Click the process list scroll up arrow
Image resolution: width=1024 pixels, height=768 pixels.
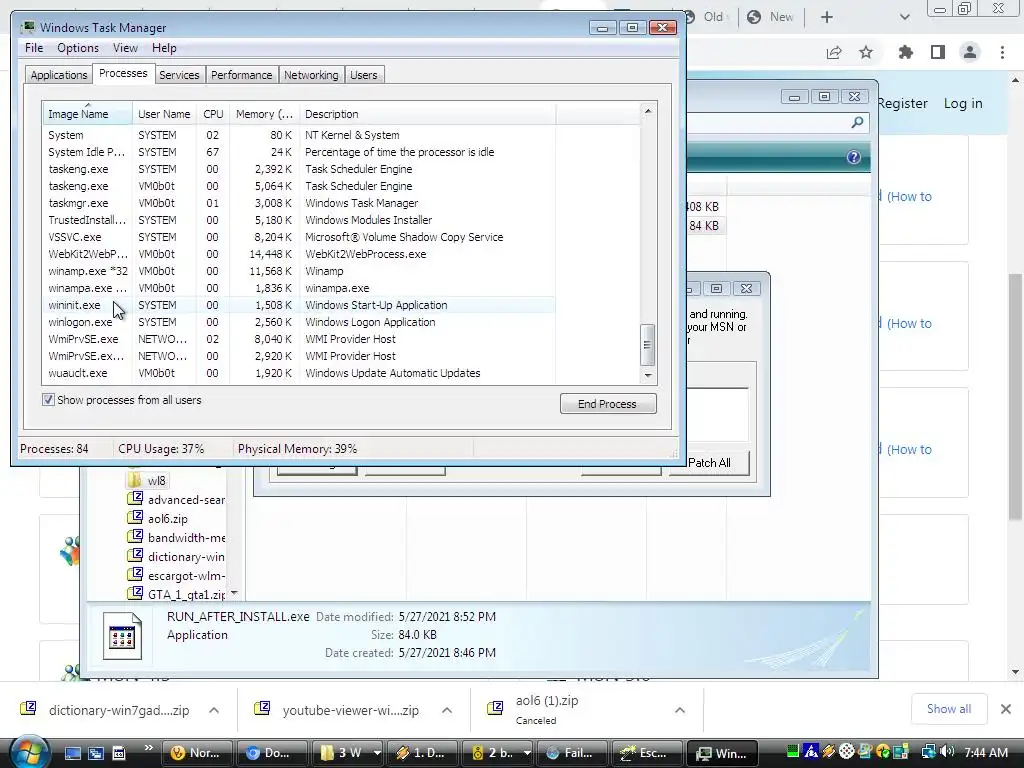648,111
